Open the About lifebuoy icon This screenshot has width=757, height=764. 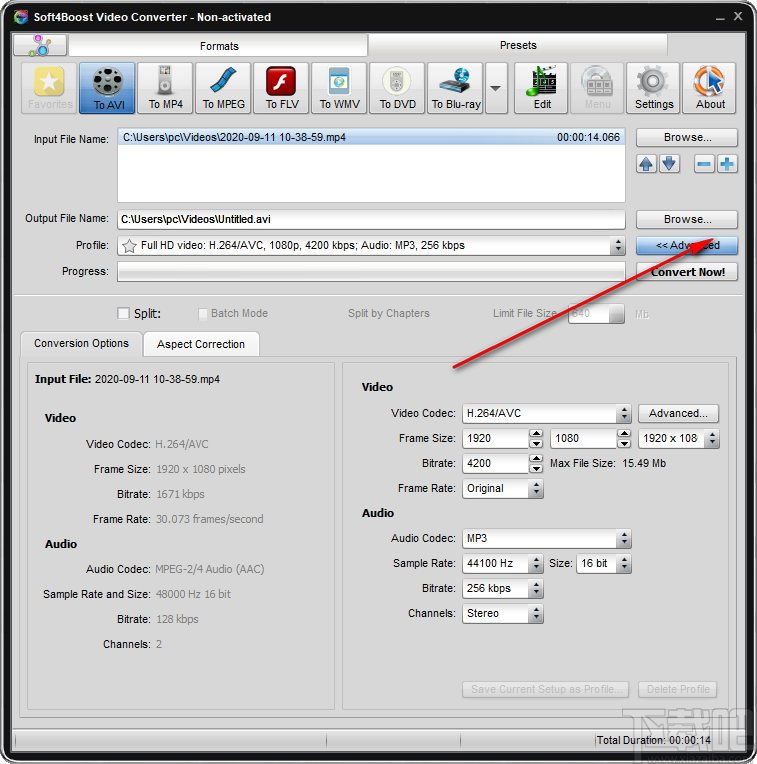tap(709, 88)
